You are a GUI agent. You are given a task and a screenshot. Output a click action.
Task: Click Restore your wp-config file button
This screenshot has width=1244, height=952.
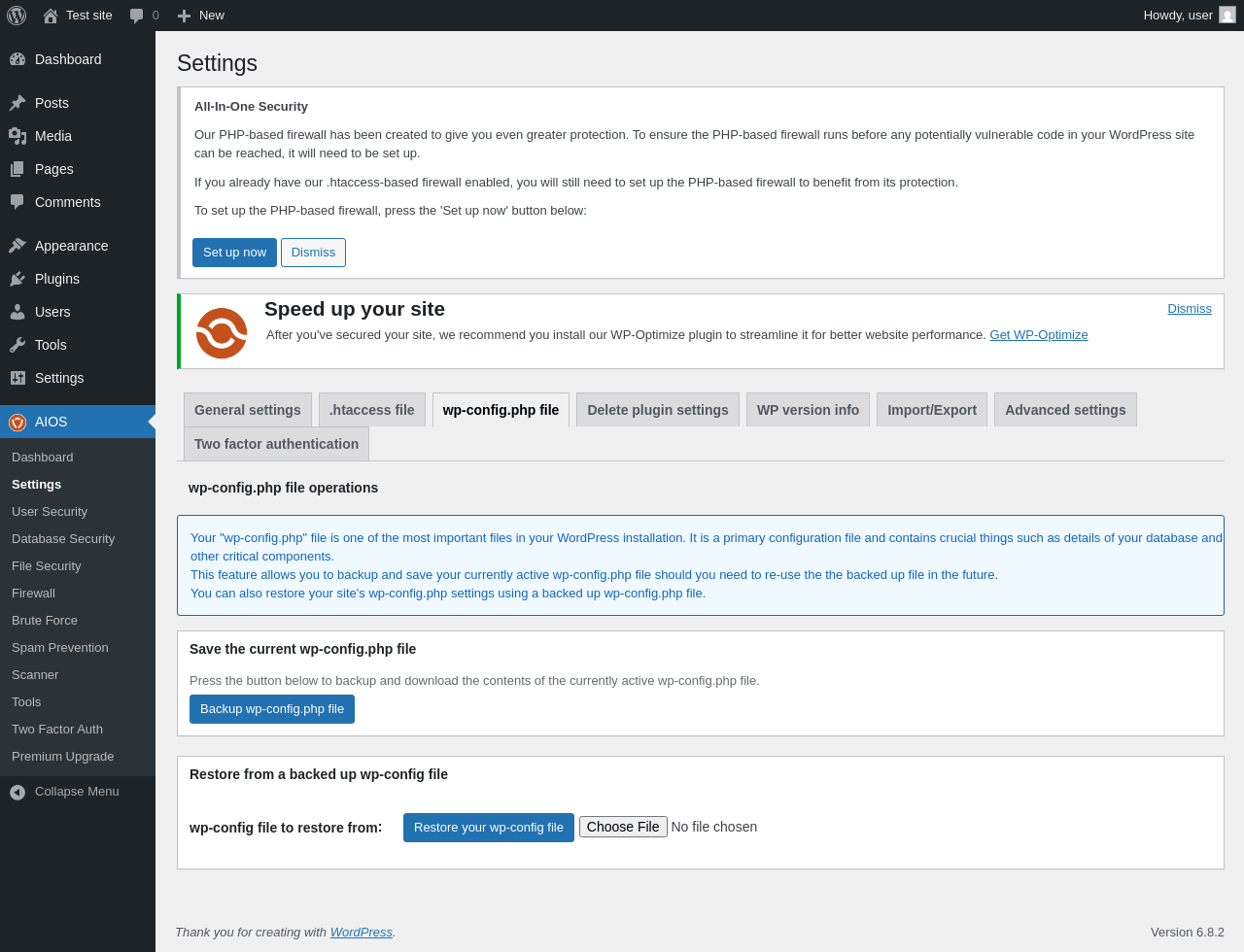point(489,828)
